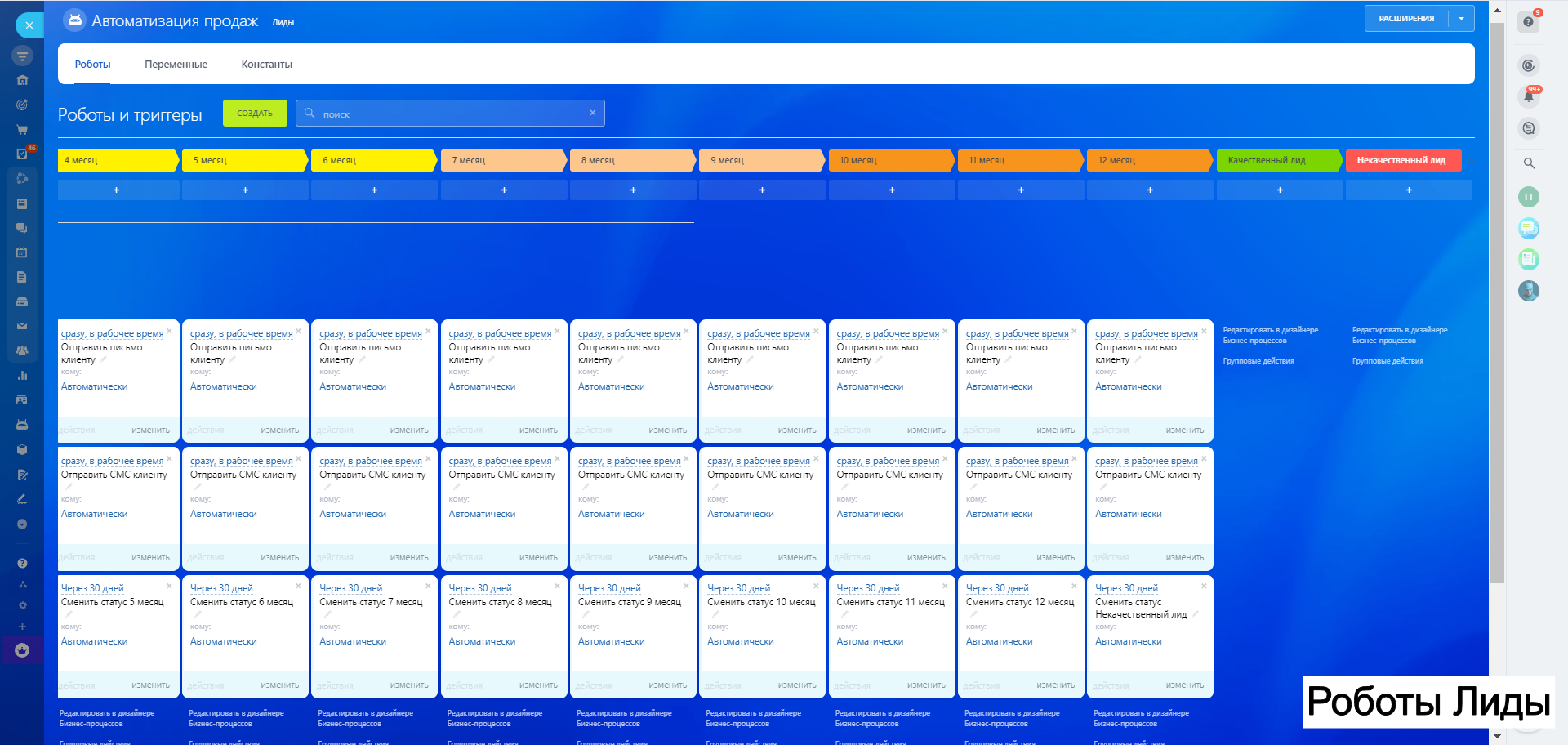Open Групповые действия under Качественный лид
Image resolution: width=1568 pixels, height=745 pixels.
click(x=1258, y=361)
